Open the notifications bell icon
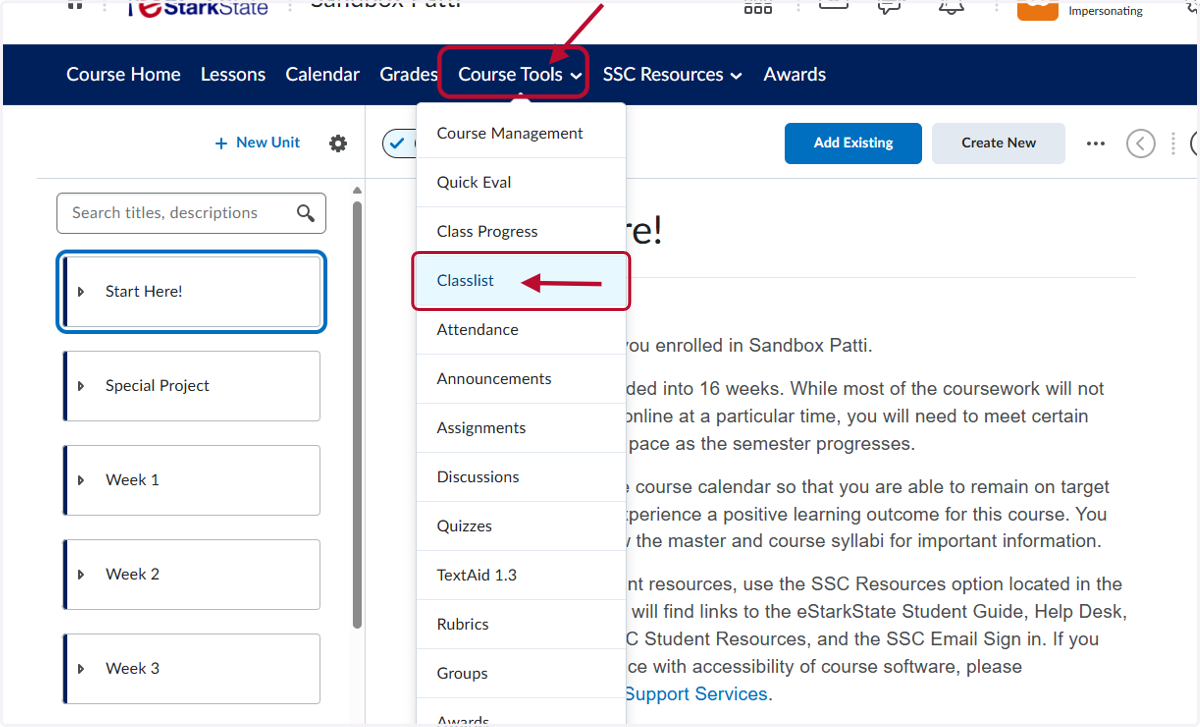1200x727 pixels. point(950,8)
